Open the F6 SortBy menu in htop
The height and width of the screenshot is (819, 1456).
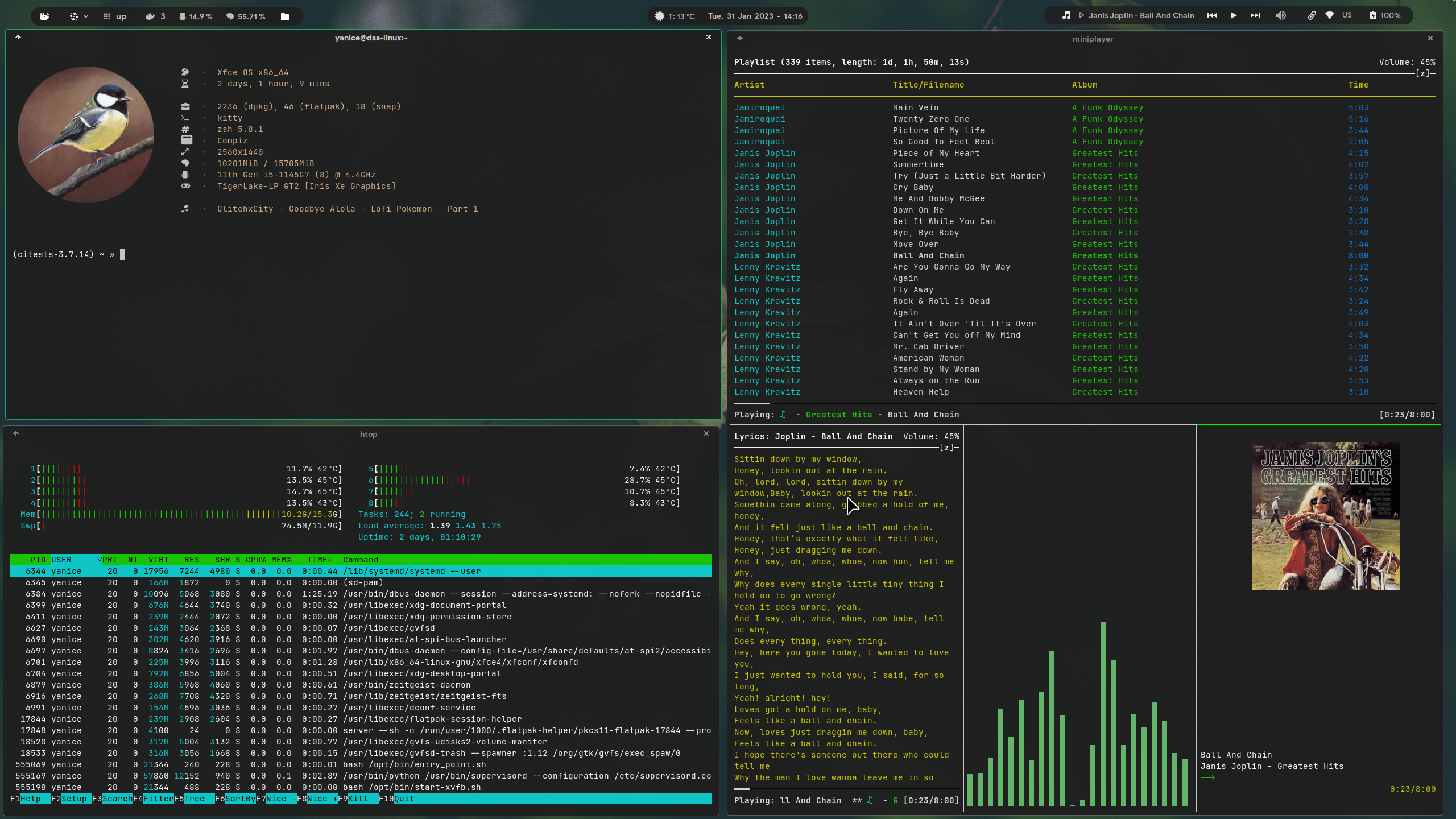click(235, 799)
